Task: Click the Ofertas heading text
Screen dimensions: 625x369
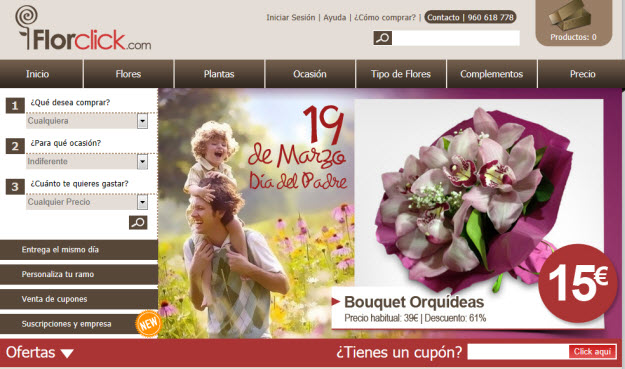Action: 30,353
